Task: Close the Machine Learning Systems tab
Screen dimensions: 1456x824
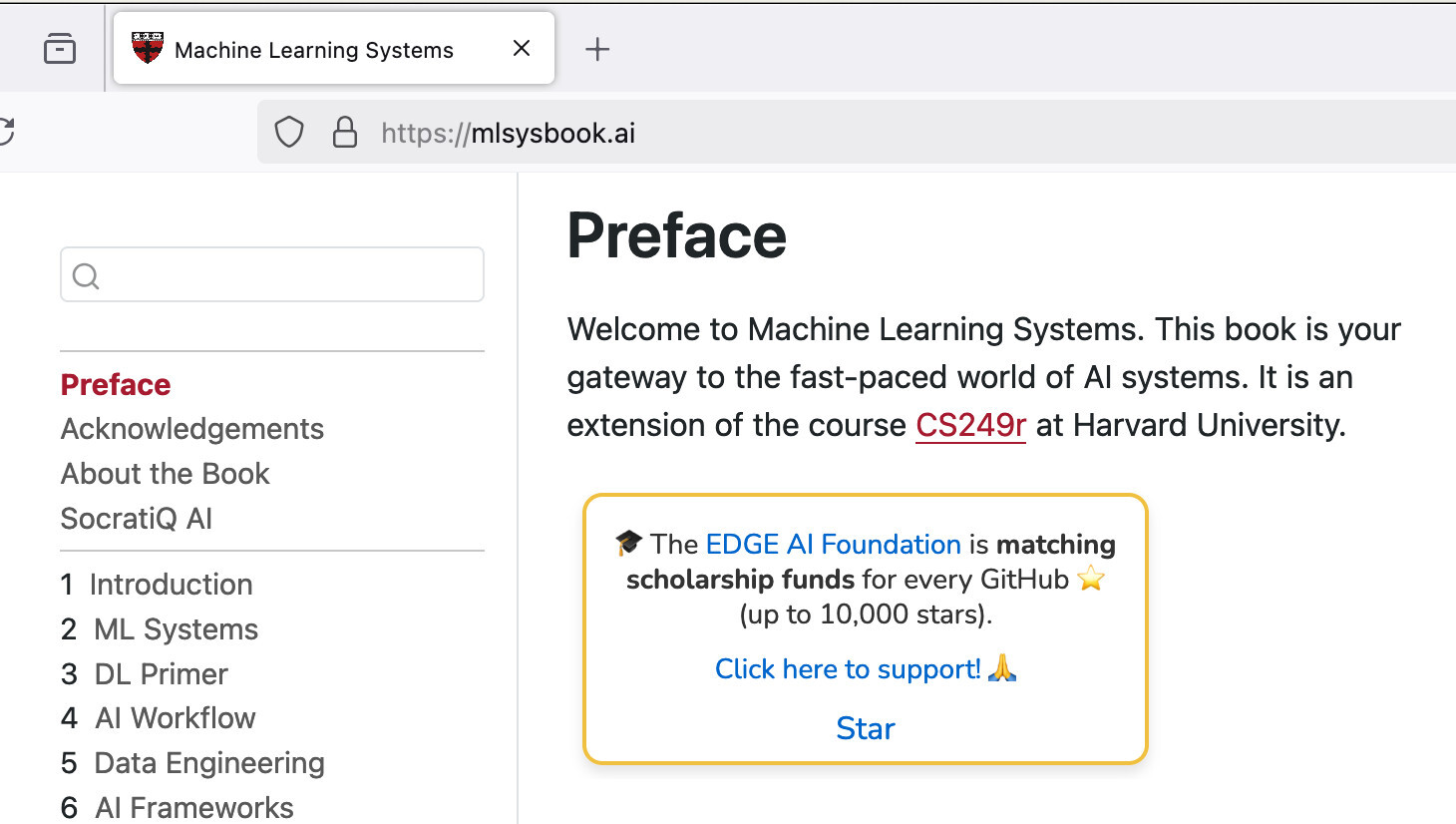Action: click(522, 49)
